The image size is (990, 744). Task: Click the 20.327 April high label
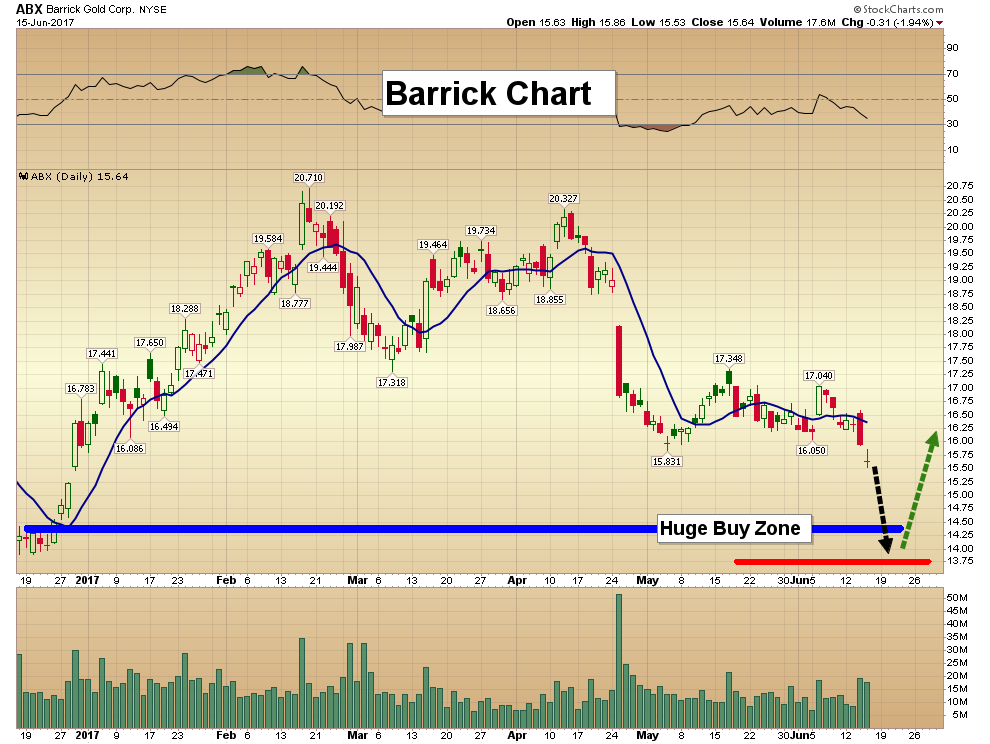click(x=563, y=198)
